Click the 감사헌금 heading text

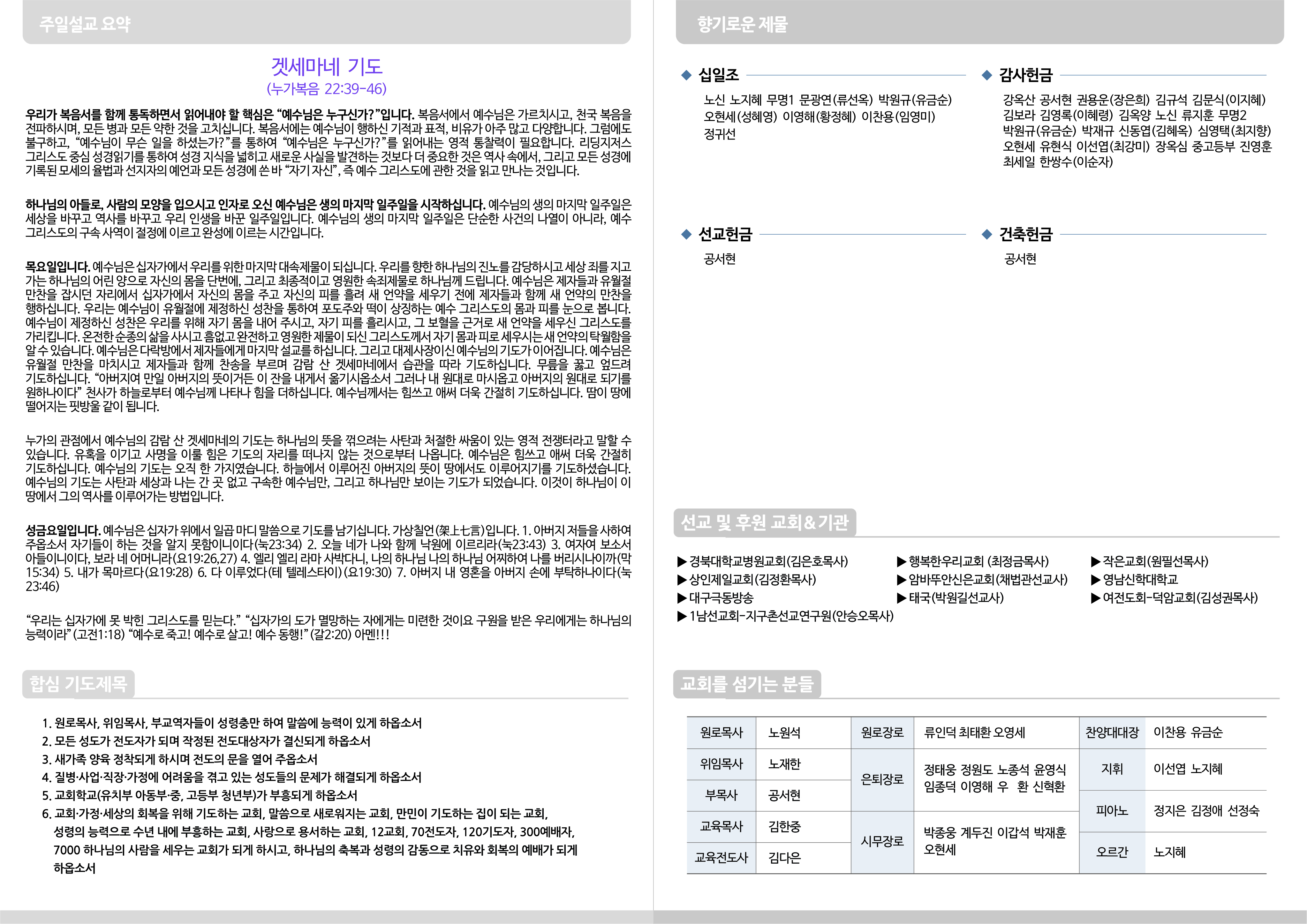1026,75
